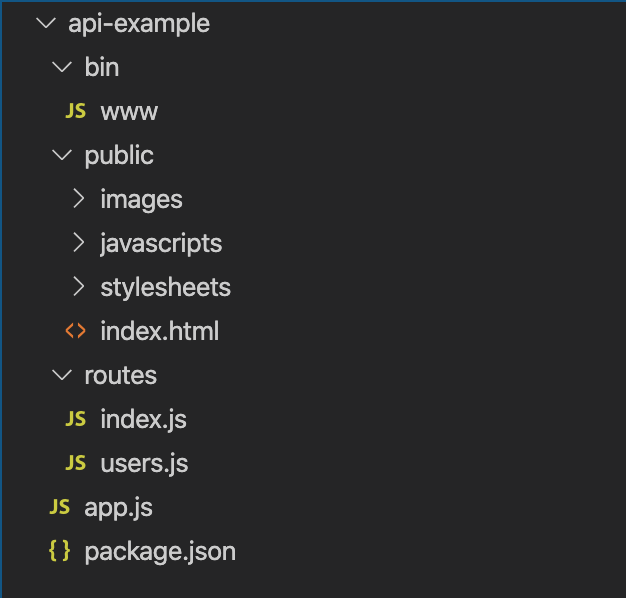Open the app.js file

tap(119, 509)
